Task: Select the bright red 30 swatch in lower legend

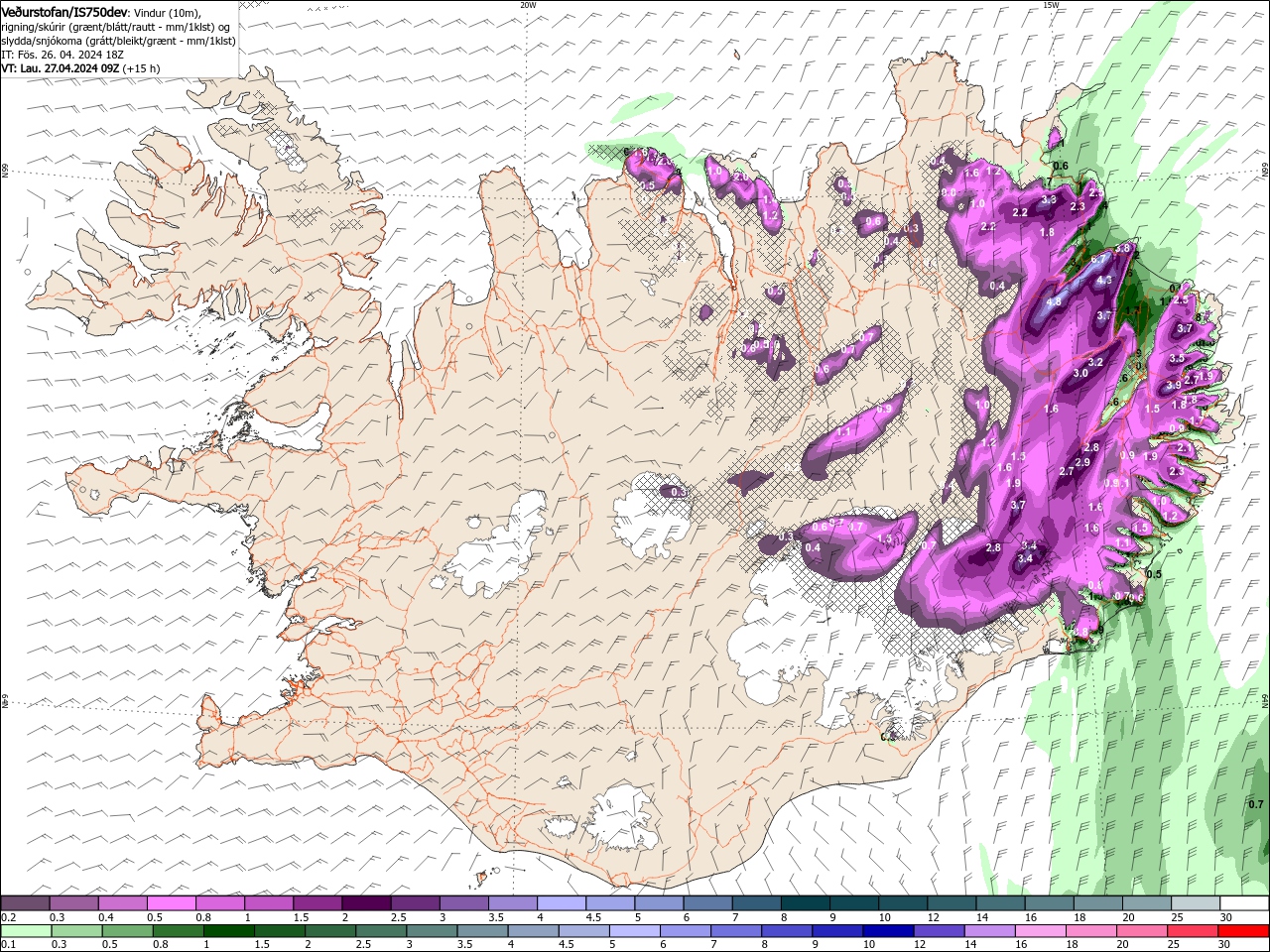Action: coord(1244,931)
